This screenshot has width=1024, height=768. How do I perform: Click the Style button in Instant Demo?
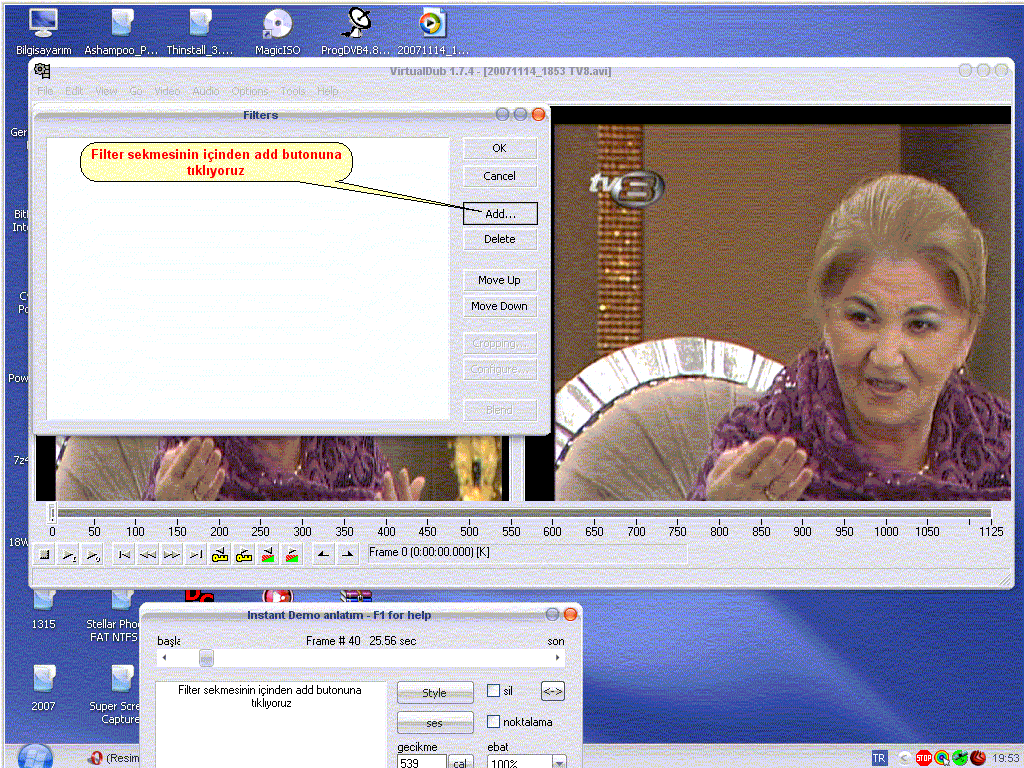pyautogui.click(x=435, y=693)
